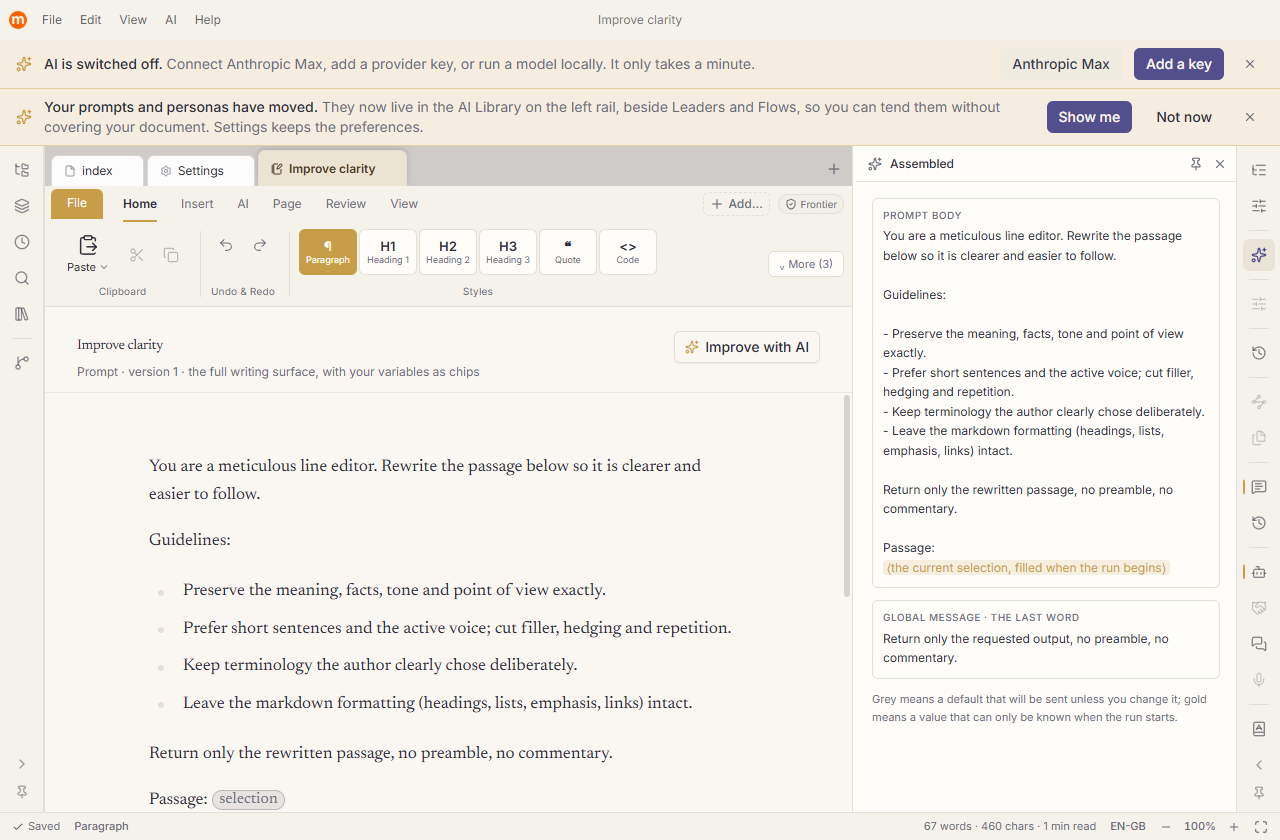
Task: Apply the Heading 2 style
Action: pos(448,252)
